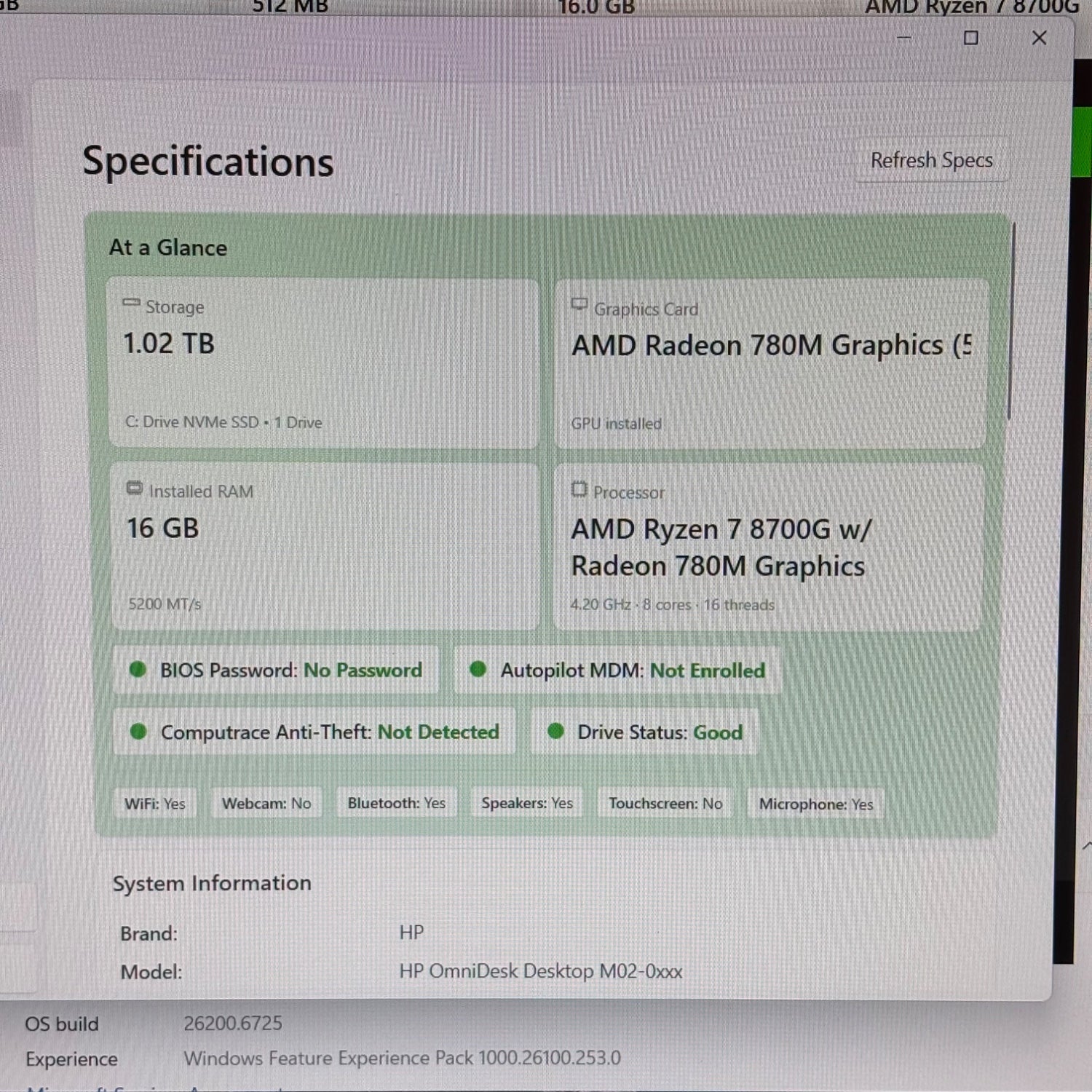Viewport: 1092px width, 1092px height.
Task: Click the Specifications page title
Action: pyautogui.click(x=208, y=162)
